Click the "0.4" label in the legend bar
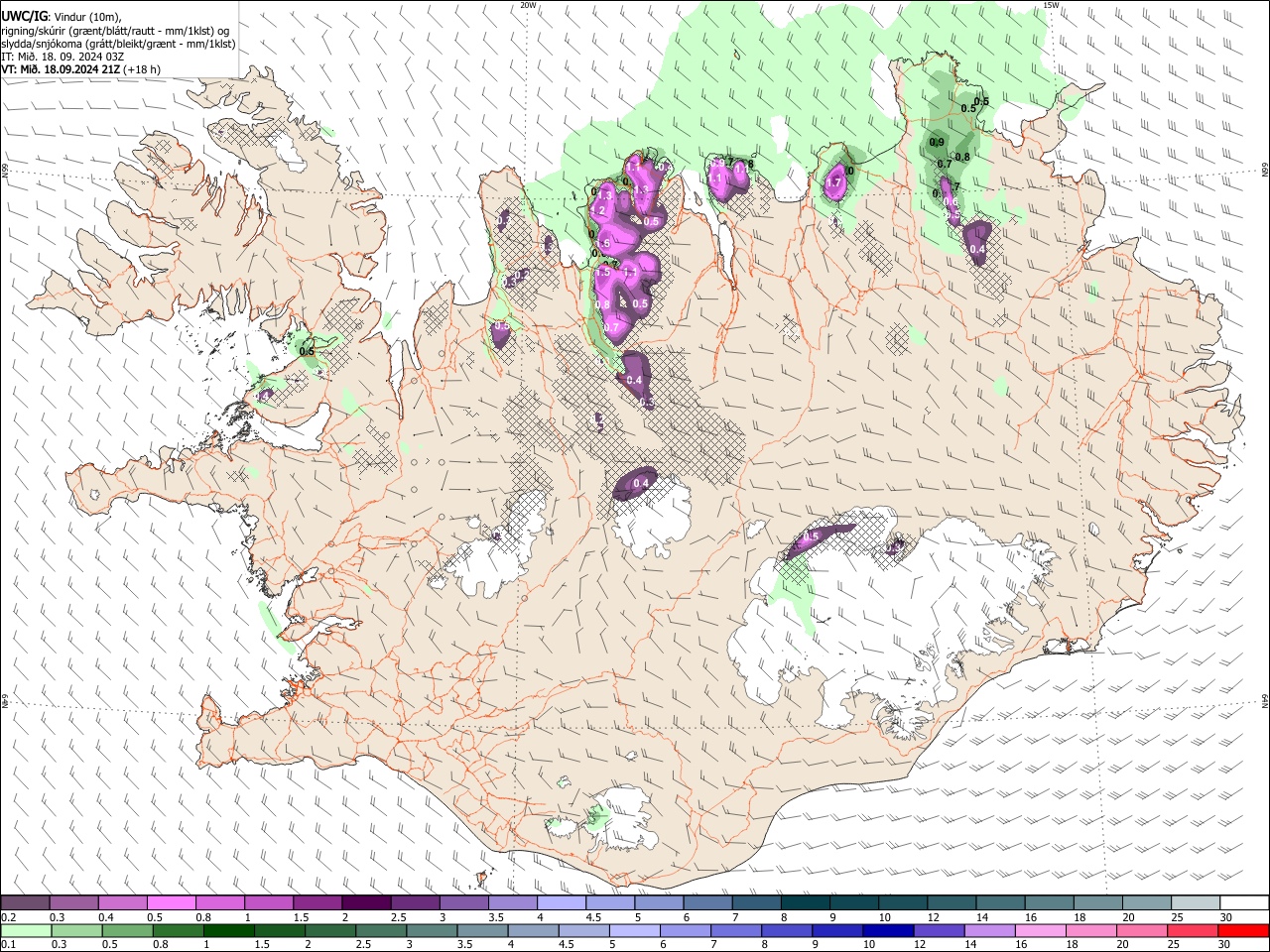Viewport: 1270px width, 952px height. tap(106, 917)
